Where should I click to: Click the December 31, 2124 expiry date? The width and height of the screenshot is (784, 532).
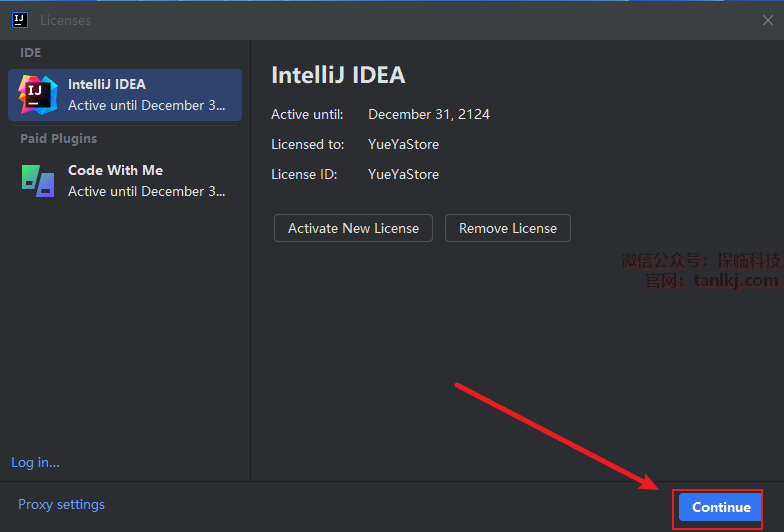click(429, 114)
